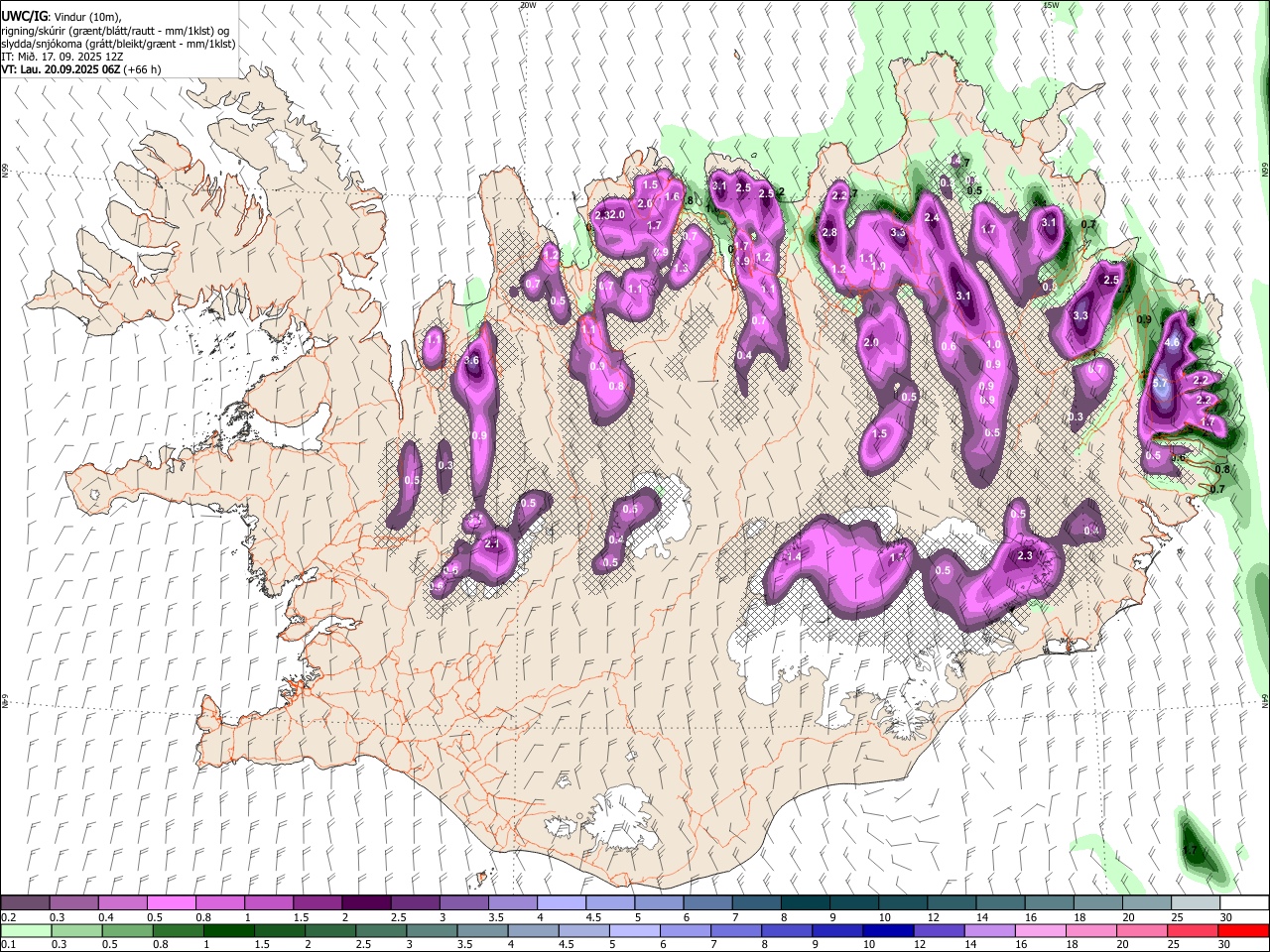The width and height of the screenshot is (1270, 952).
Task: Select dusky purple swatch starting at 0.2, upper legend
Action: coord(25,903)
